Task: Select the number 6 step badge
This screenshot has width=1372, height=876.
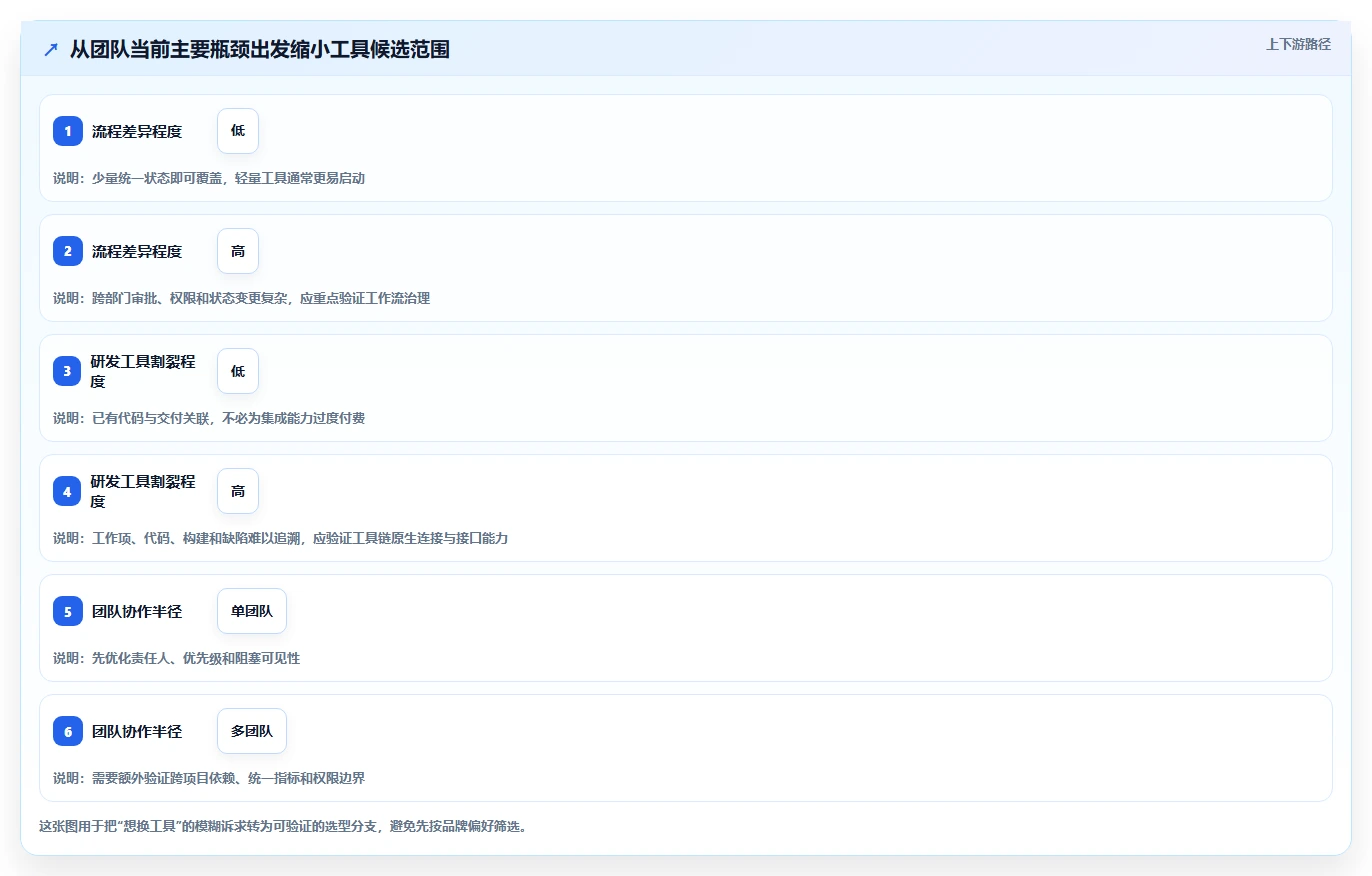Action: 68,731
